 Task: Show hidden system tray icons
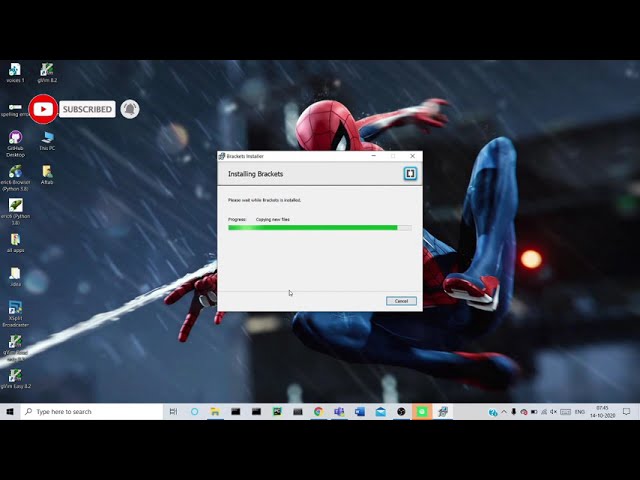point(504,412)
